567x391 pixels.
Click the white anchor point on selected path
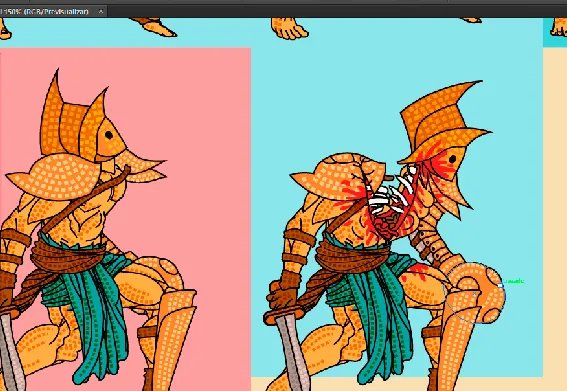[x=500, y=285]
